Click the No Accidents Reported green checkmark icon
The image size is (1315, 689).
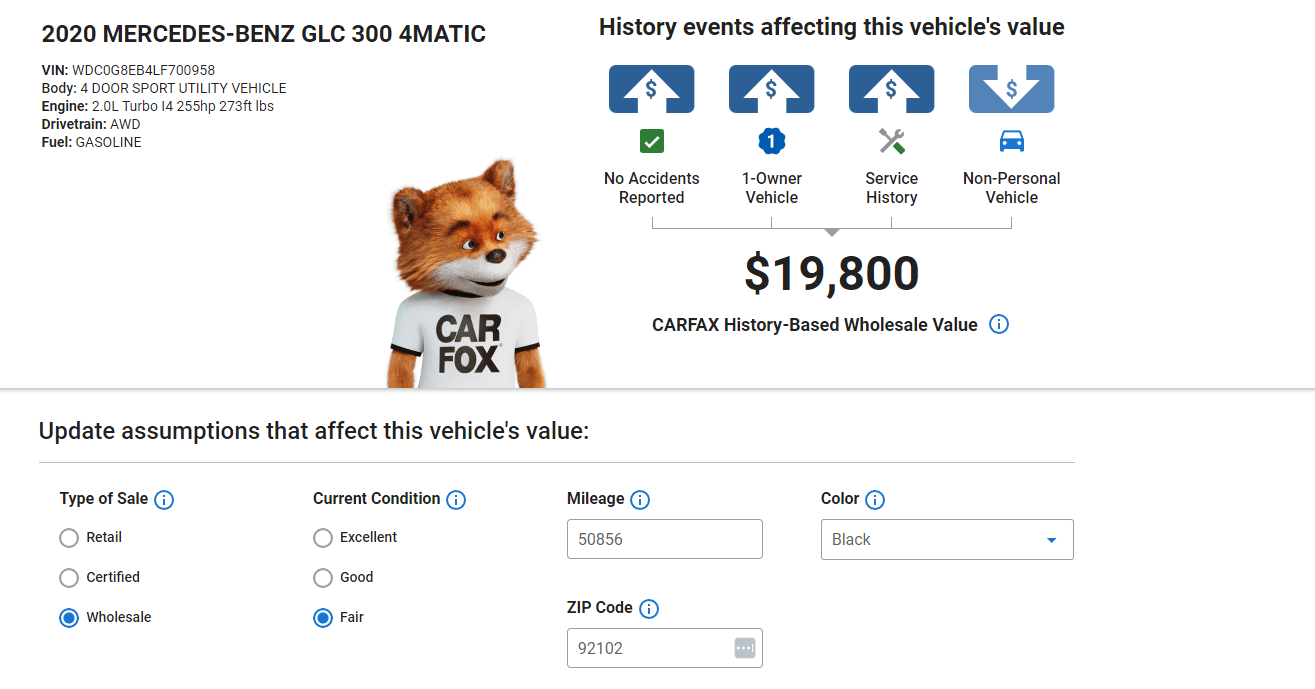[x=651, y=141]
